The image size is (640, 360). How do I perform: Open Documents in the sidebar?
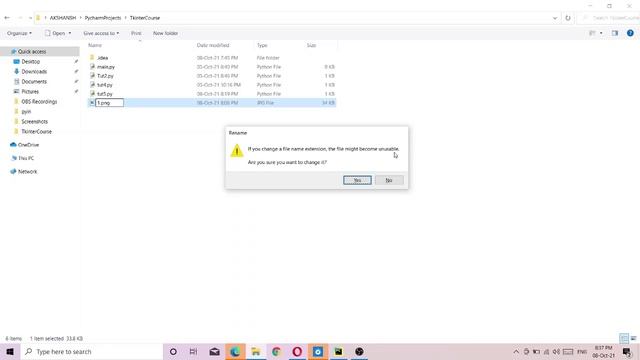[34, 82]
